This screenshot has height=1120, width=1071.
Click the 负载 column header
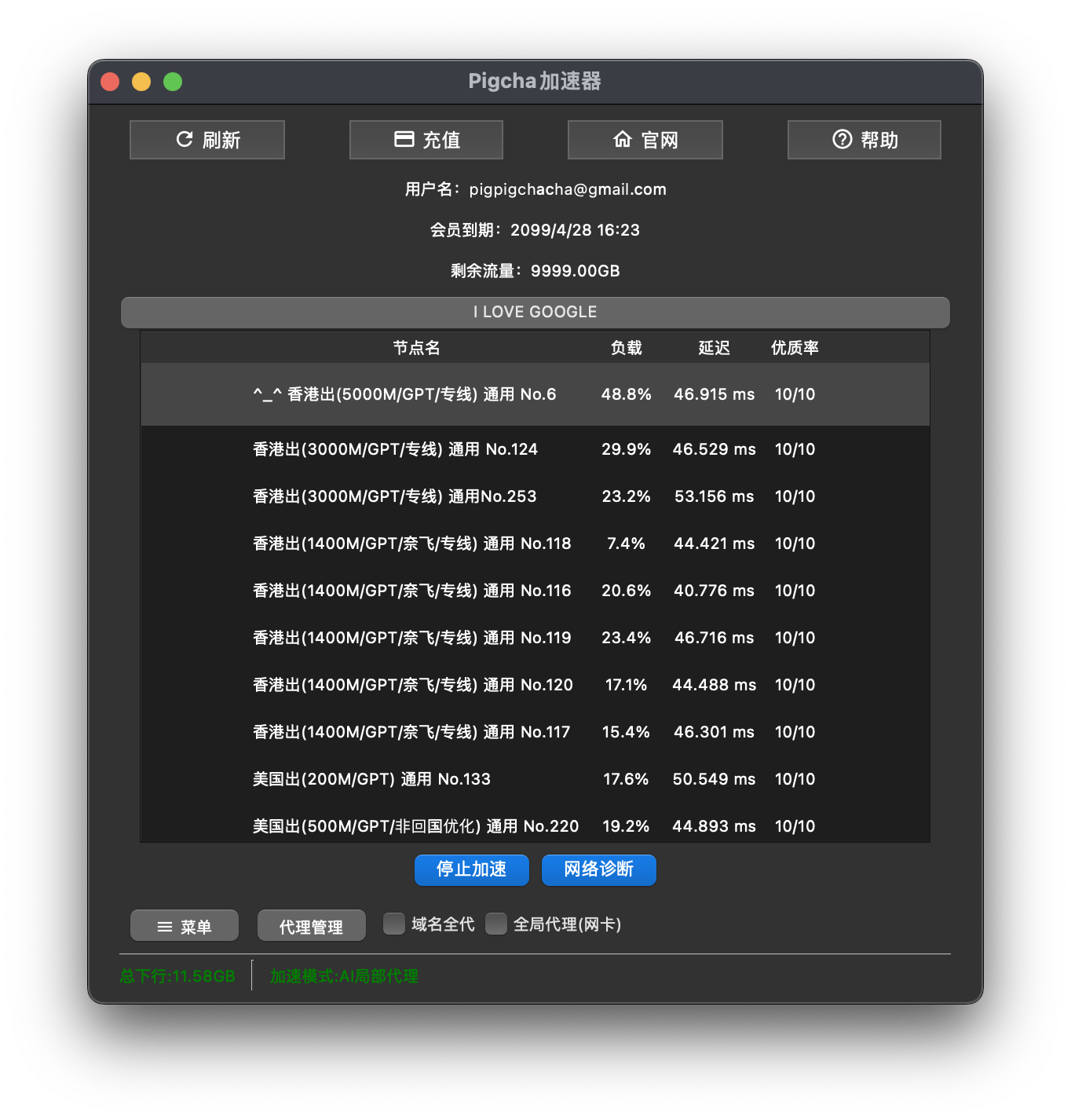[627, 347]
